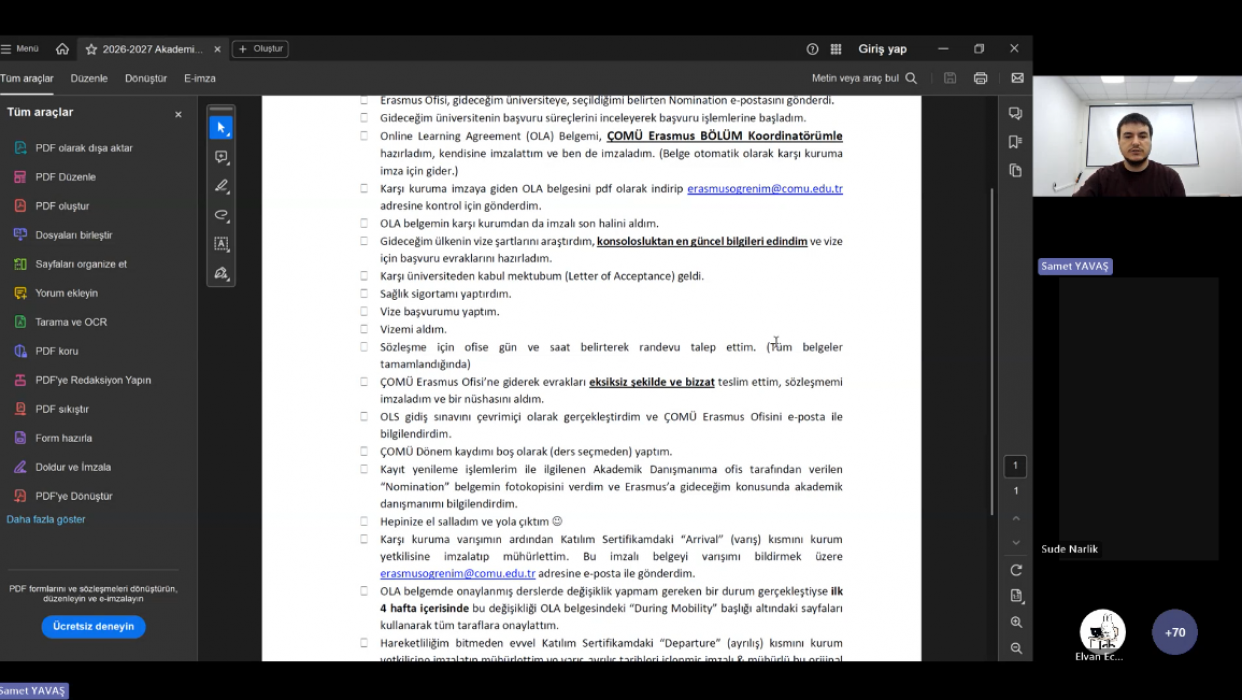Expand 'Daha fazla göster' tools list
Image resolution: width=1242 pixels, height=700 pixels.
[46, 519]
